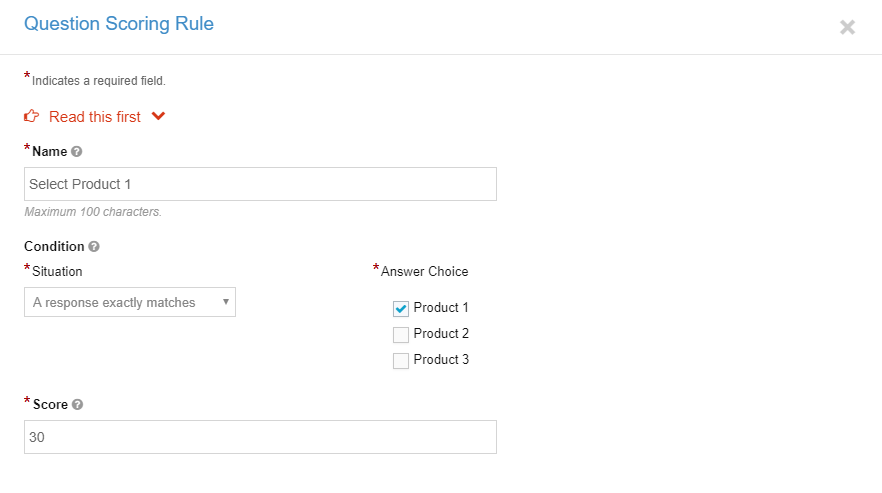Click the pointing hand icon before Read this first
Screen dimensions: 882x493
(32, 116)
